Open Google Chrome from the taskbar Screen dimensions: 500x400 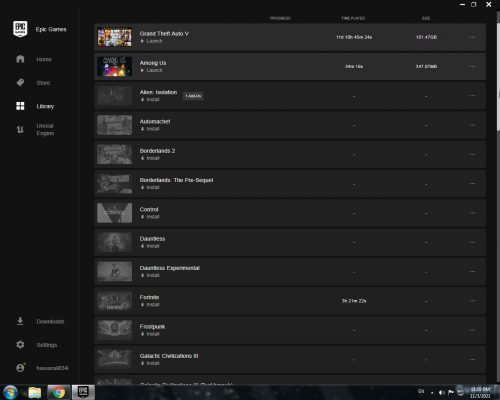pyautogui.click(x=59, y=392)
